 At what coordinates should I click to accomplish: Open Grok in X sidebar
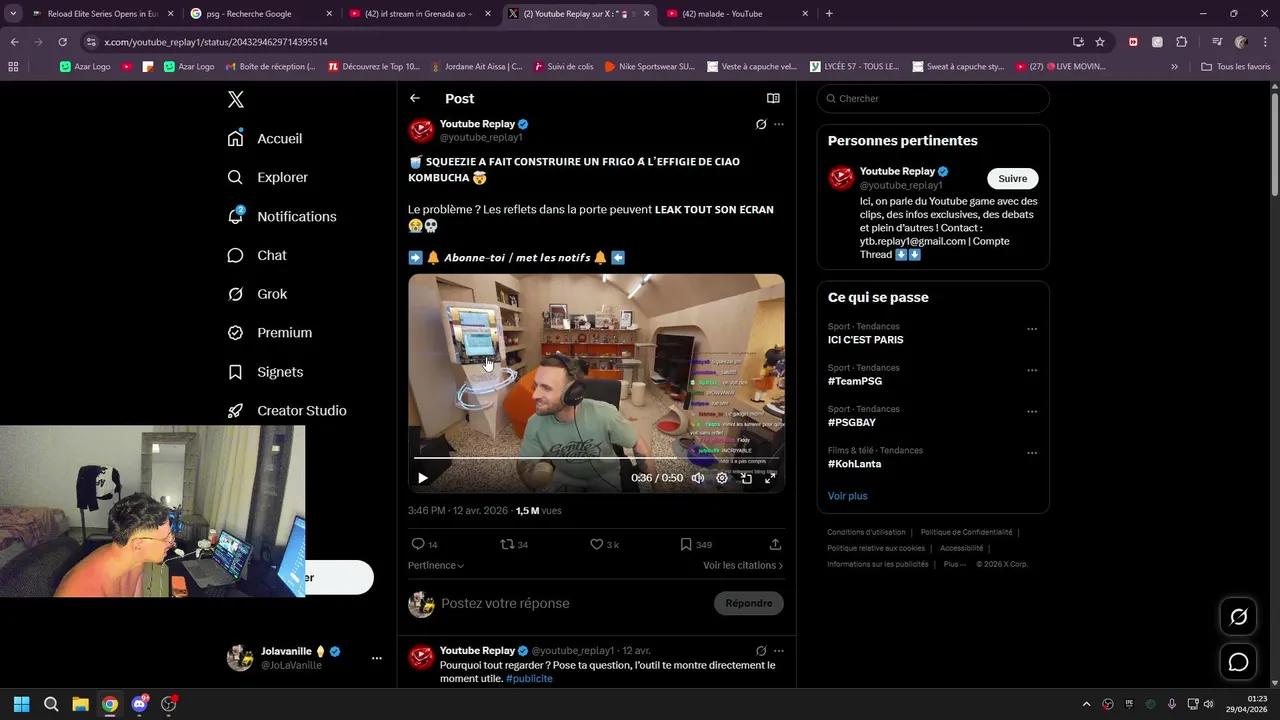pyautogui.click(x=257, y=294)
